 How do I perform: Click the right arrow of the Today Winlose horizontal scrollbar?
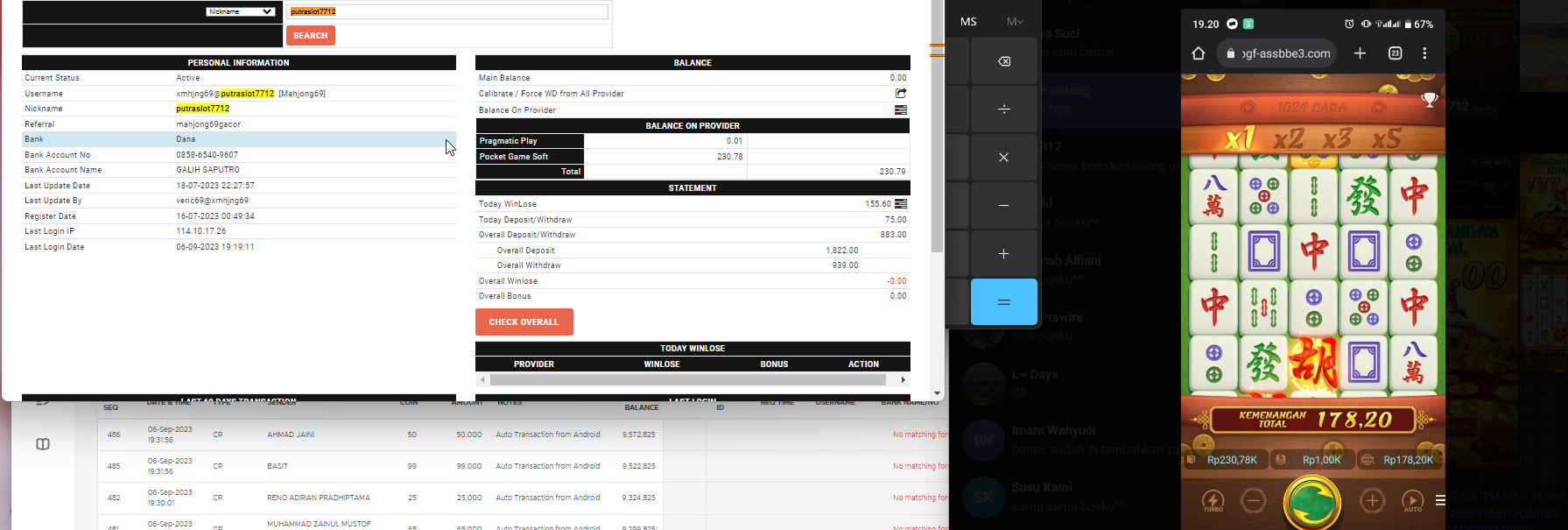pos(904,380)
